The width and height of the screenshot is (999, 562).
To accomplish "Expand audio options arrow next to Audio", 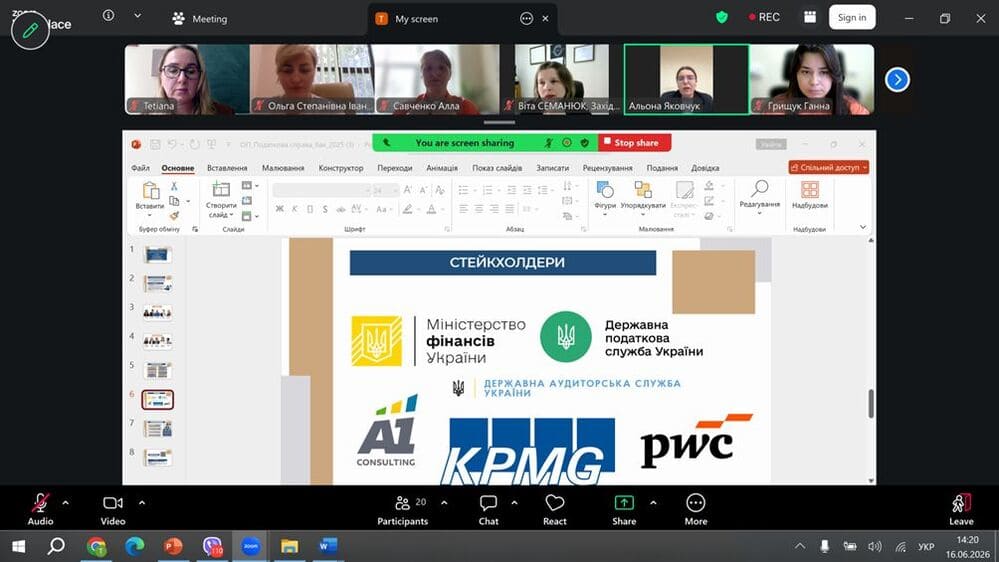I will pos(66,503).
